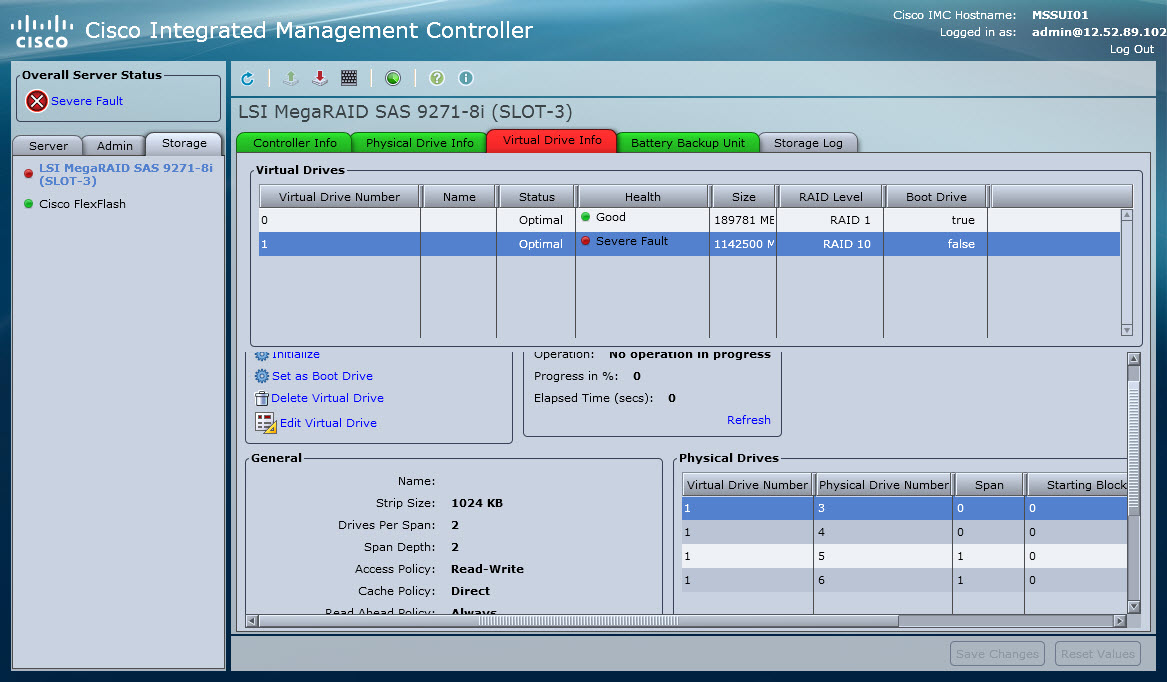Select physical drive number 6 row

point(904,580)
